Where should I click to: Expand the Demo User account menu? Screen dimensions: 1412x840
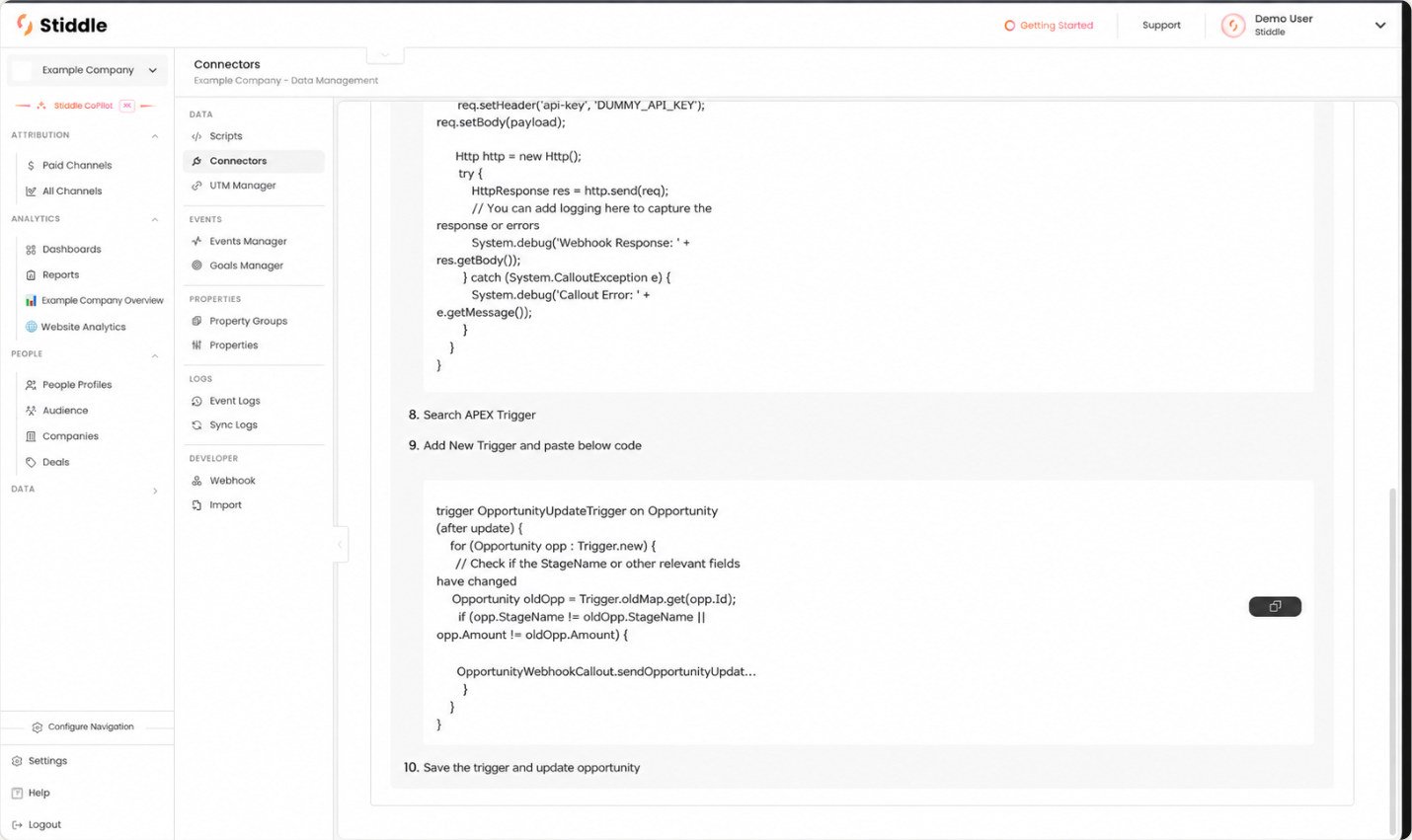tap(1380, 26)
